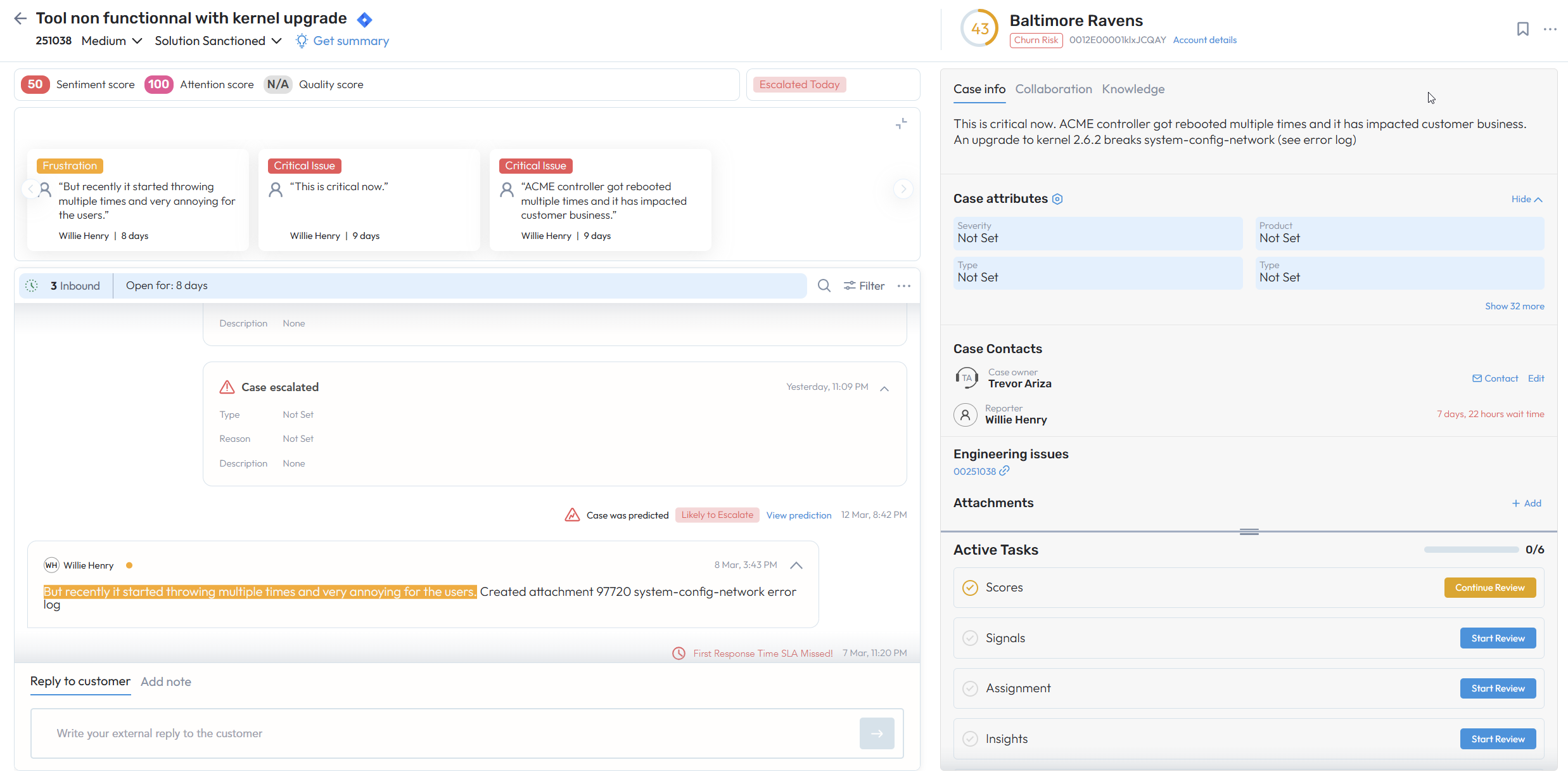Send reply with the arrow button
Viewport: 1568px width, 774px height.
pyautogui.click(x=877, y=733)
